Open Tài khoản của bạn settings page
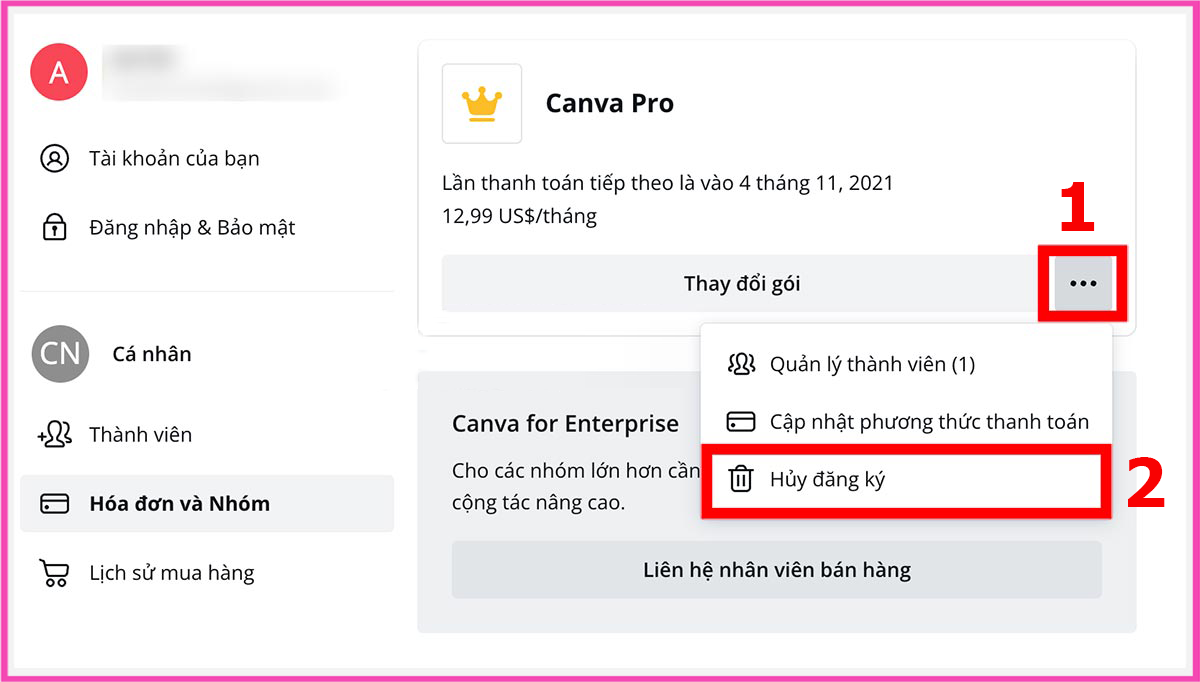Image resolution: width=1200 pixels, height=682 pixels. 174,158
